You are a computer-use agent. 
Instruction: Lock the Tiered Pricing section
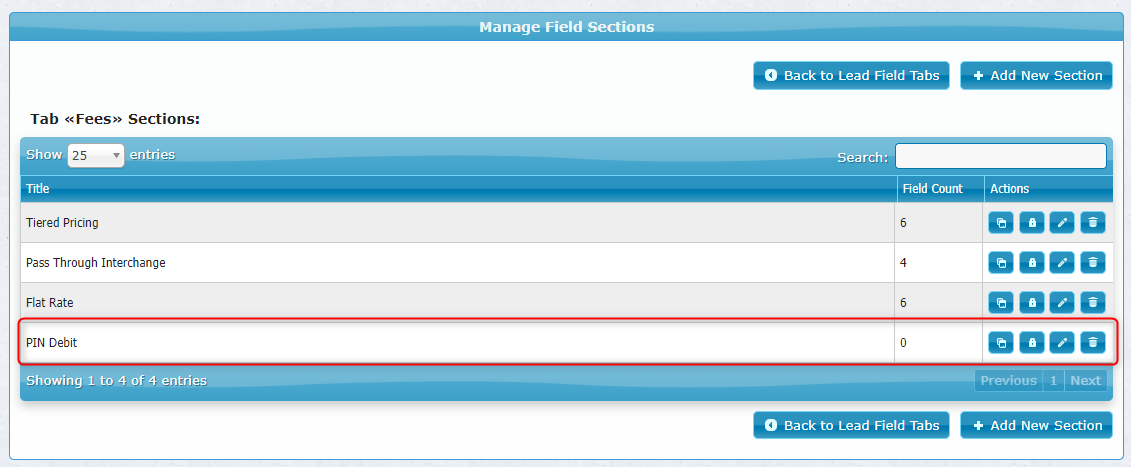(1032, 223)
